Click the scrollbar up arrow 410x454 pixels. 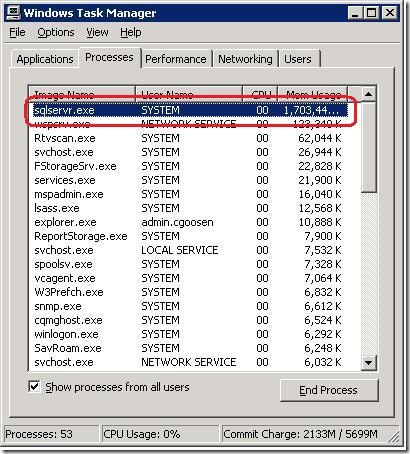pos(368,94)
